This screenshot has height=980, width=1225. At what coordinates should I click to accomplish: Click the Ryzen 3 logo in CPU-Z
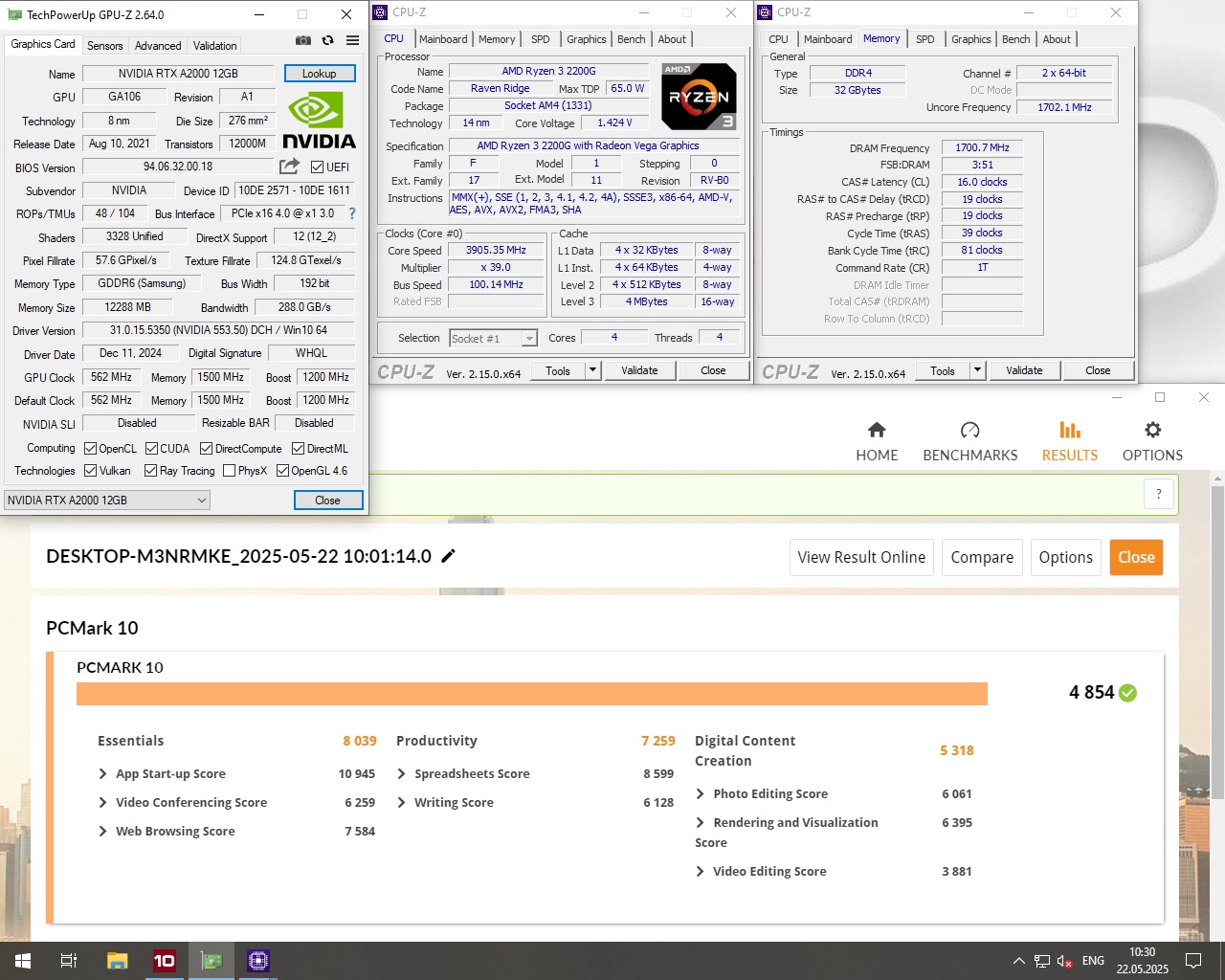point(699,97)
